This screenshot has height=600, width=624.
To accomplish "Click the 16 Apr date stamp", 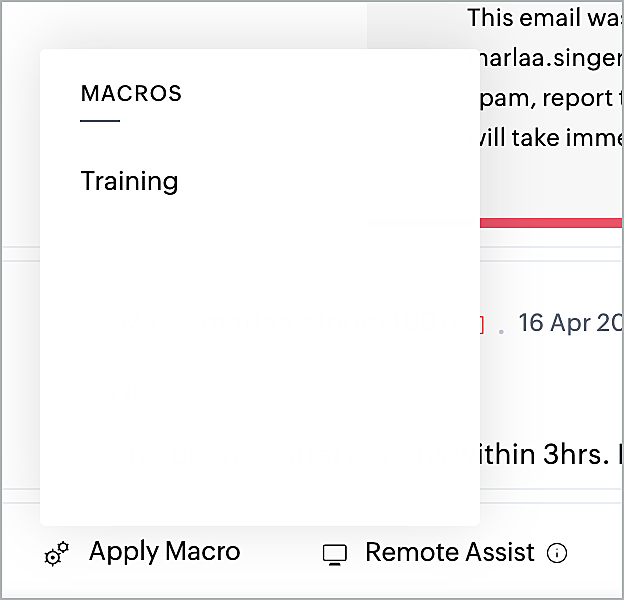I will (570, 323).
